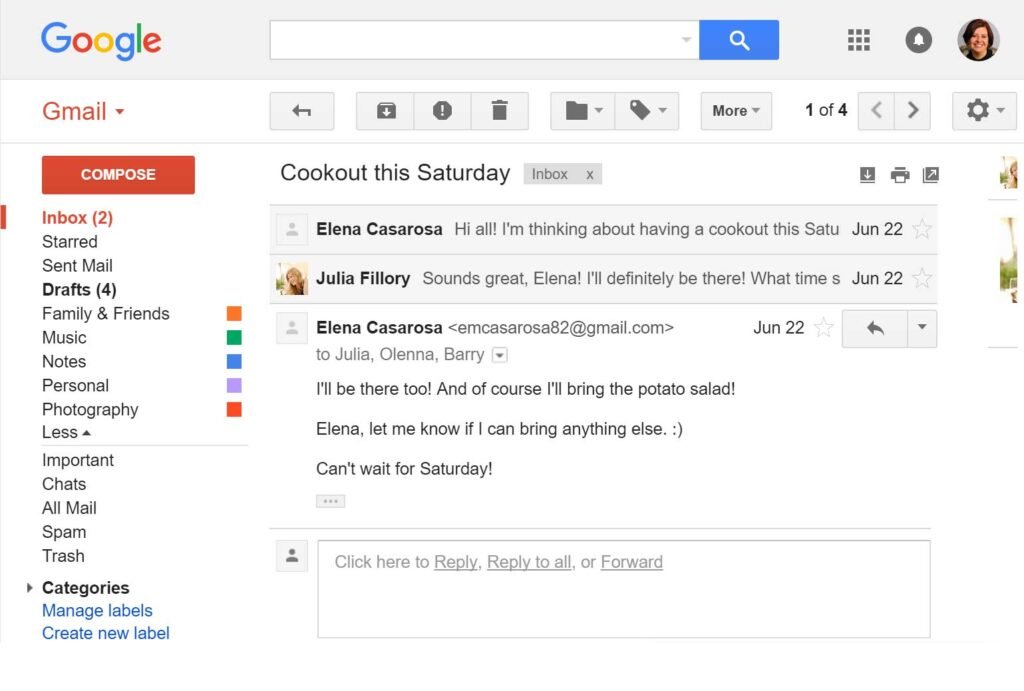Print the conversation
The height and width of the screenshot is (691, 1024).
click(x=899, y=174)
